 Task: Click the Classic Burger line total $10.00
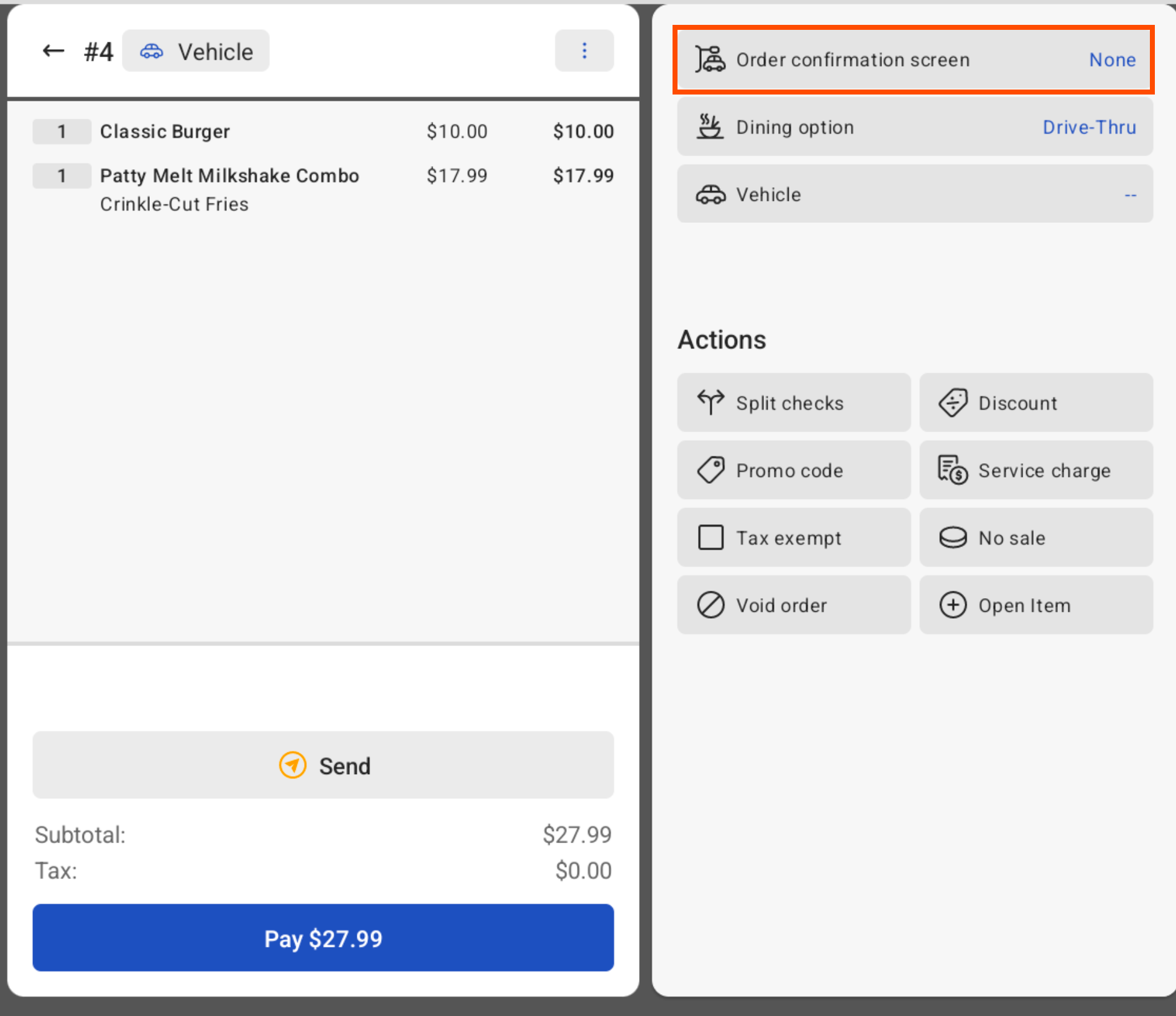coord(583,131)
